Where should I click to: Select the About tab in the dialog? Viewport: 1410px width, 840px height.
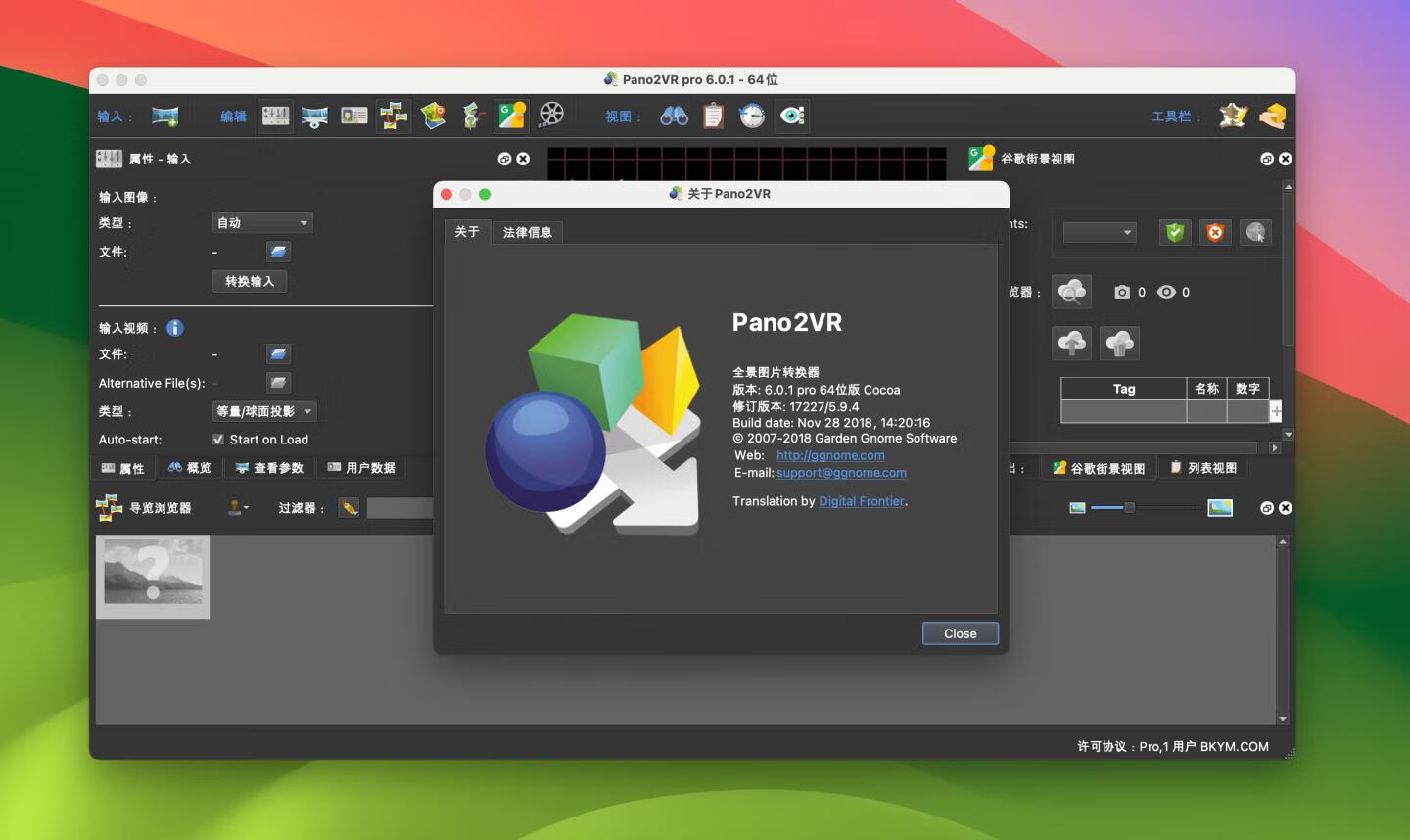tap(467, 231)
